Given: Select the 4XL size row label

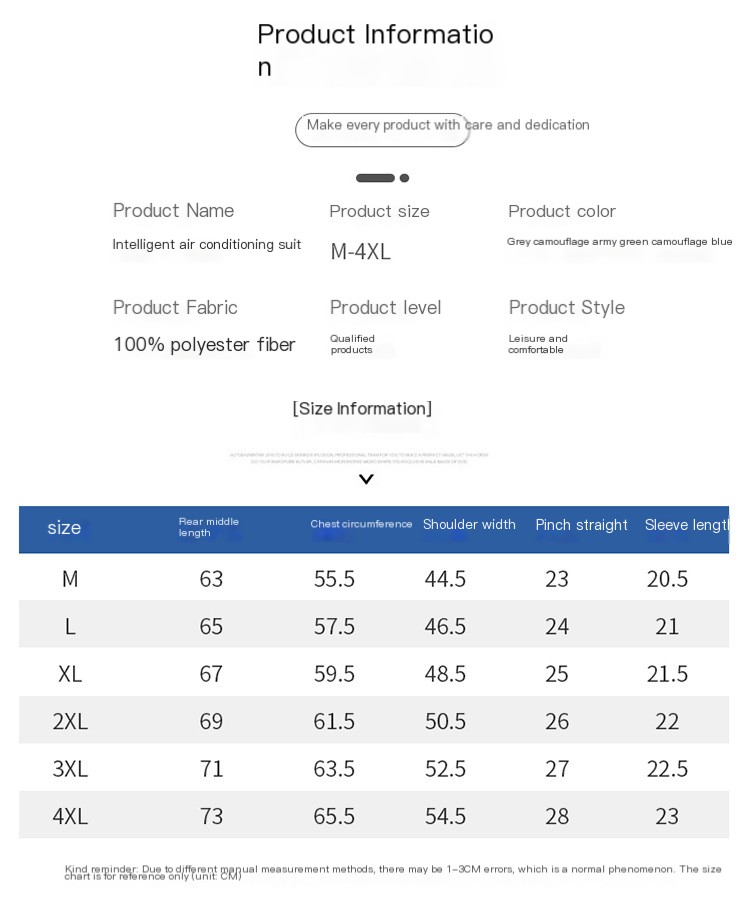Looking at the screenshot, I should [x=70, y=816].
